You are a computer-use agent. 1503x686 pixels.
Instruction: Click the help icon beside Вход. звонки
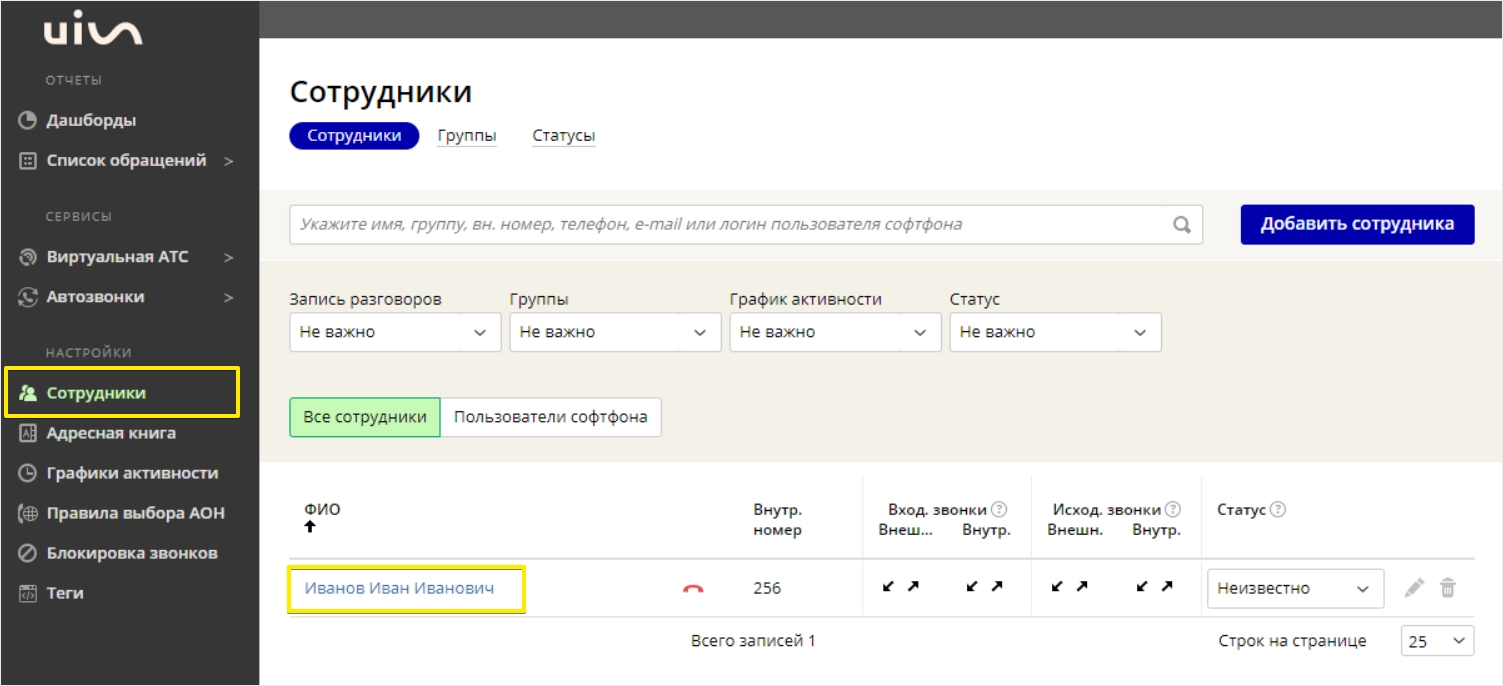[x=998, y=510]
